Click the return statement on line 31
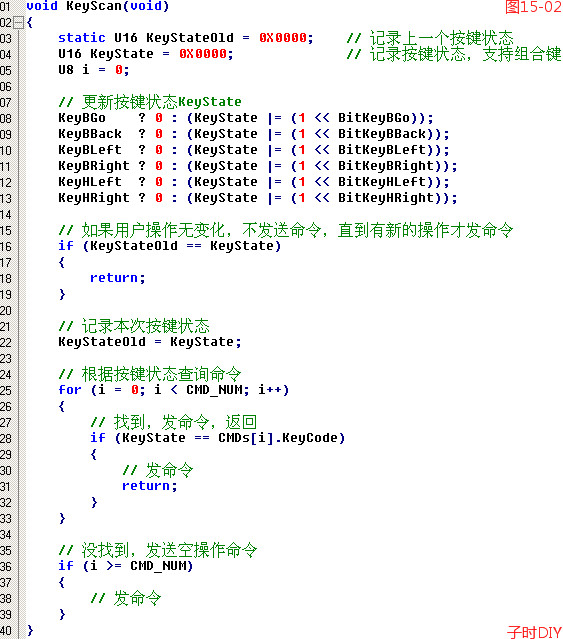 coord(150,486)
